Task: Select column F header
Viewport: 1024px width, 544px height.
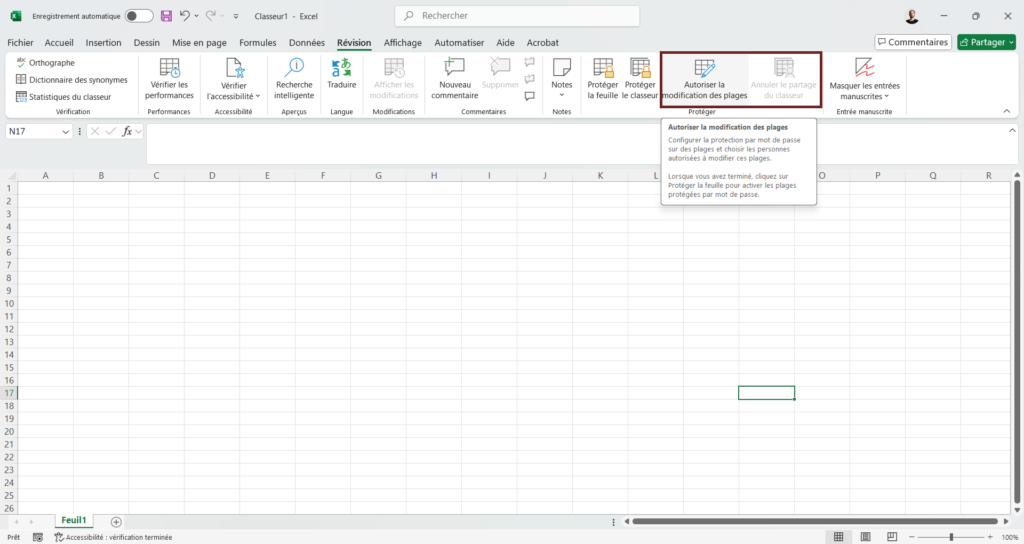Action: [x=323, y=175]
